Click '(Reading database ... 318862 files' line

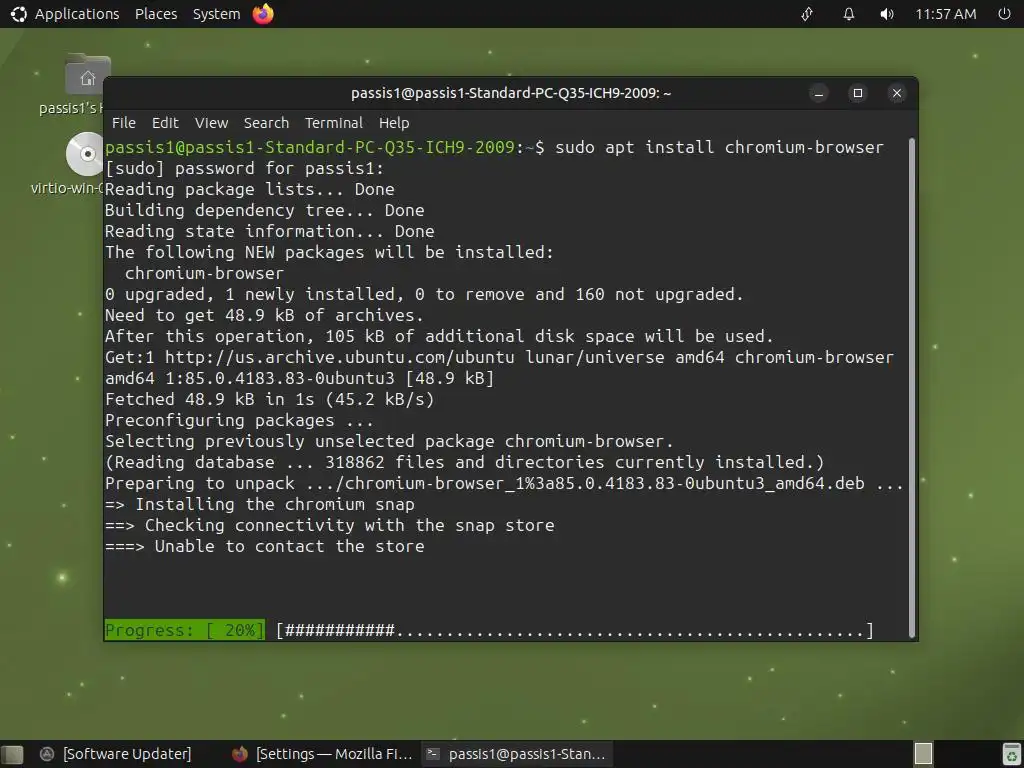click(464, 462)
